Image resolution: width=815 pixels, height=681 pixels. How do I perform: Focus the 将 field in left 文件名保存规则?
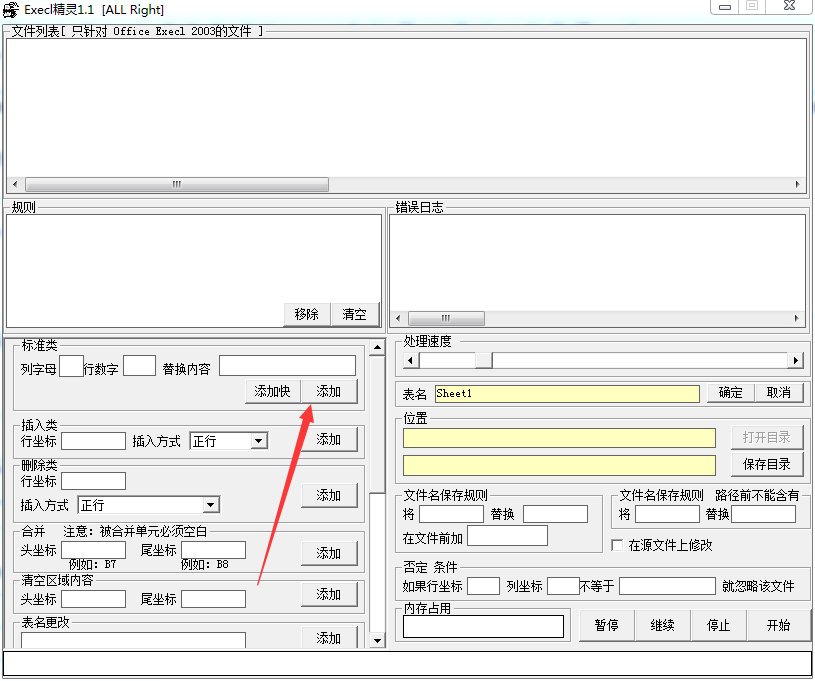click(x=451, y=515)
